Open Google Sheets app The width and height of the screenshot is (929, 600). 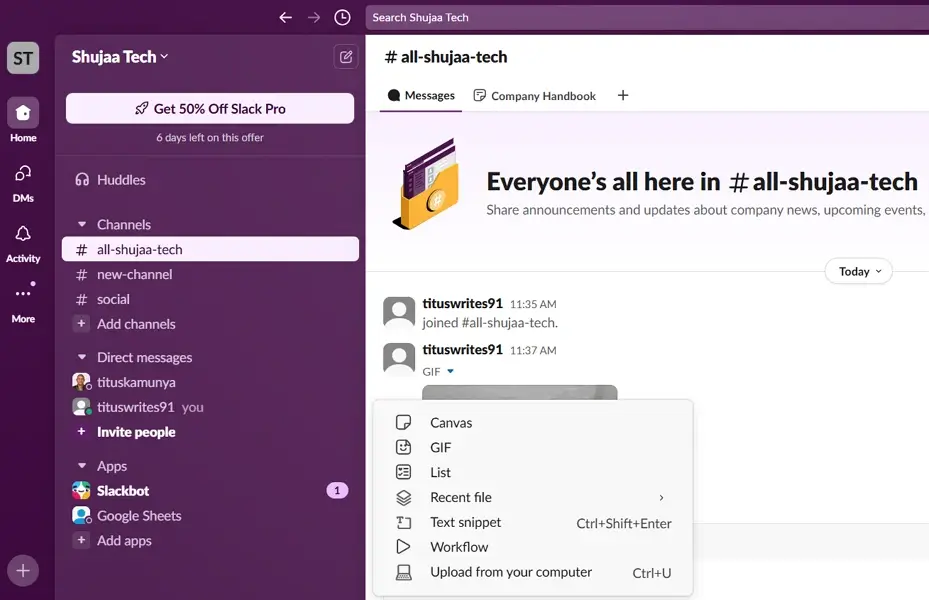(210, 515)
